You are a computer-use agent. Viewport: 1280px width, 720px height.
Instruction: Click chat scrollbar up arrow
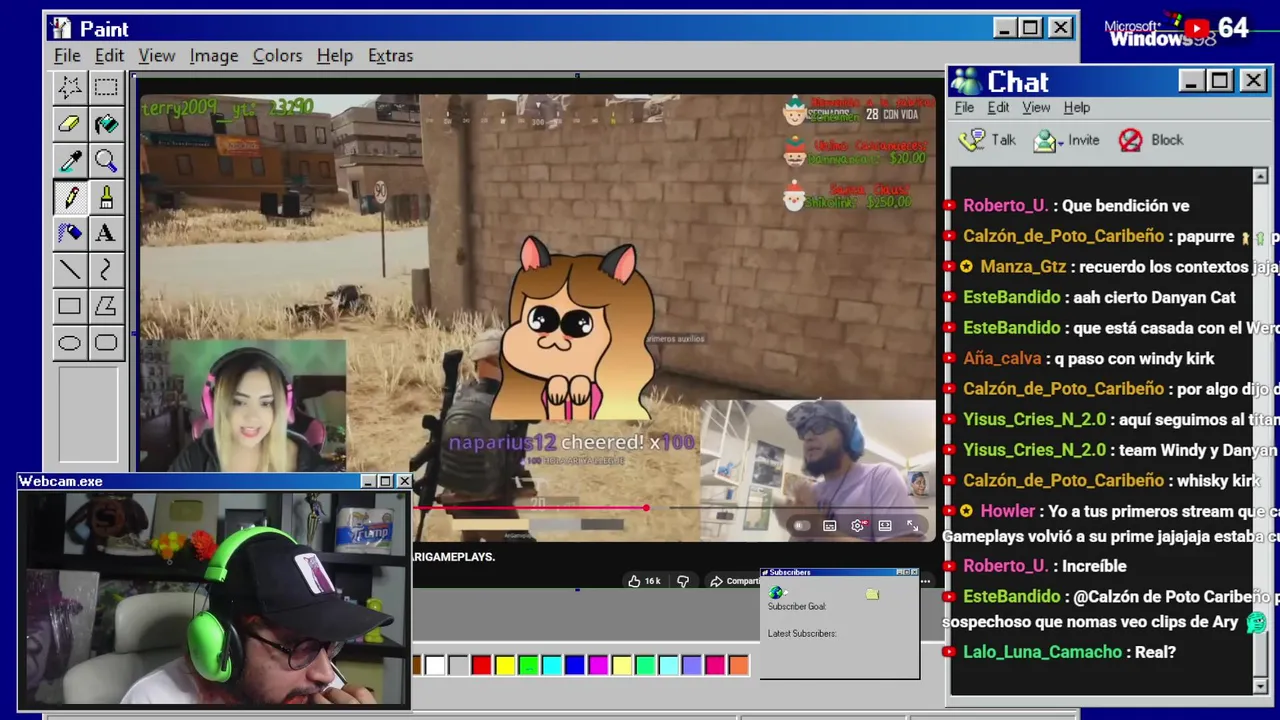tap(1260, 176)
